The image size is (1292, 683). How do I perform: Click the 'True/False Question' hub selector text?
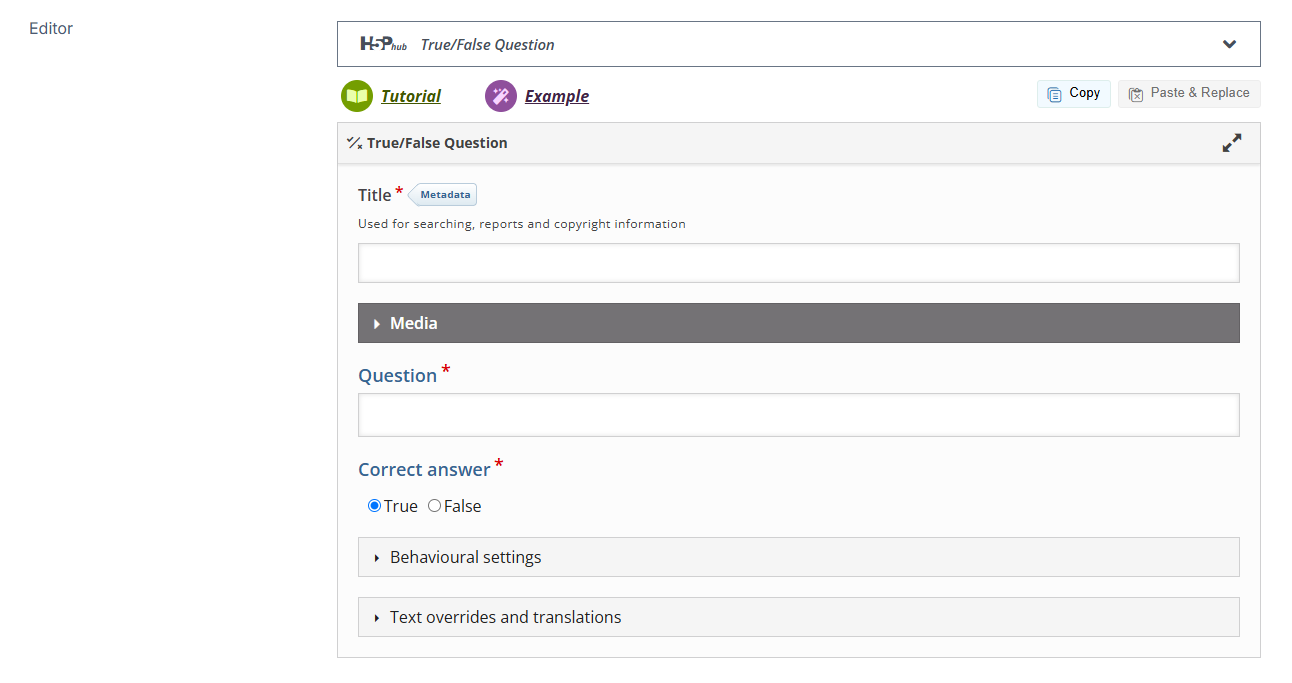(487, 44)
